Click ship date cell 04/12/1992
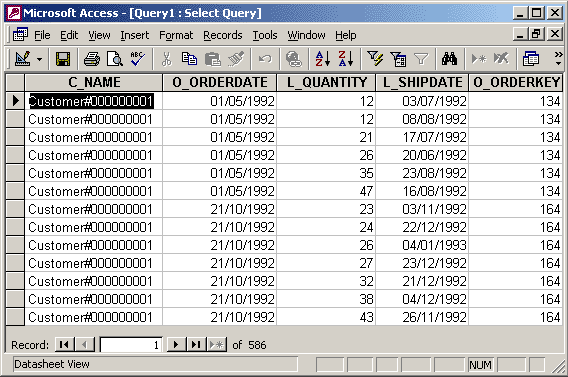The image size is (568, 377). tap(422, 299)
